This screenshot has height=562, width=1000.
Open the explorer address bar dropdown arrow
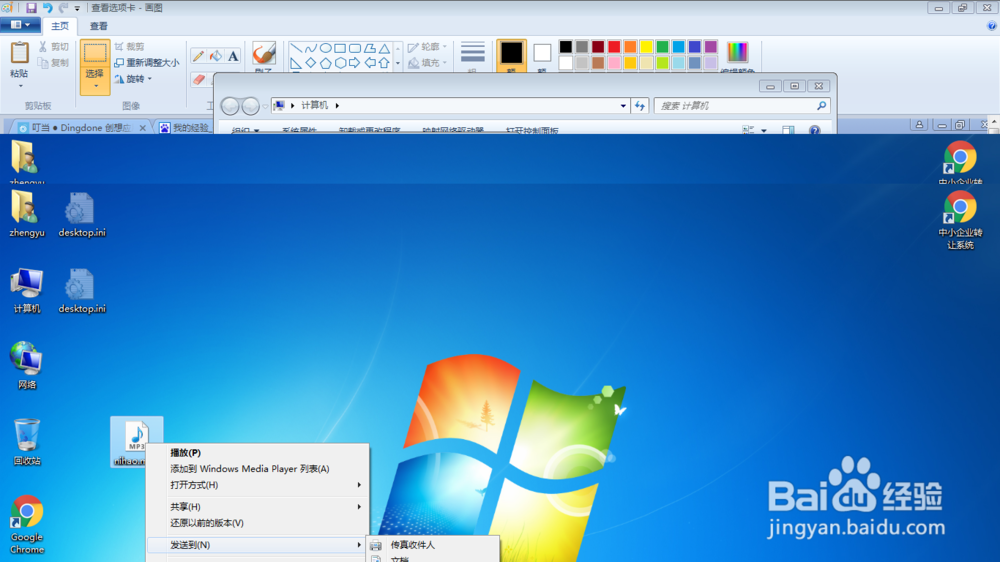pos(623,106)
